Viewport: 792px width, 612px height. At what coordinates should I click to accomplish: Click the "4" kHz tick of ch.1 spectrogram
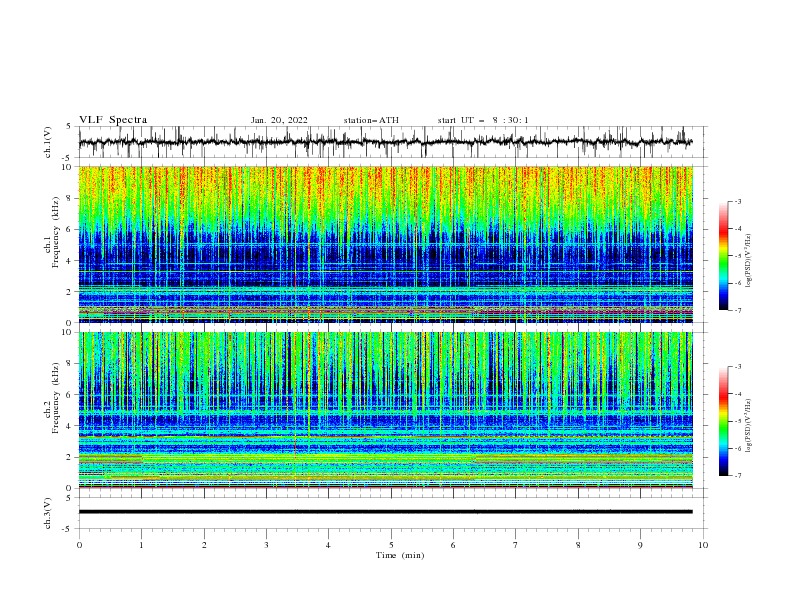[70, 261]
